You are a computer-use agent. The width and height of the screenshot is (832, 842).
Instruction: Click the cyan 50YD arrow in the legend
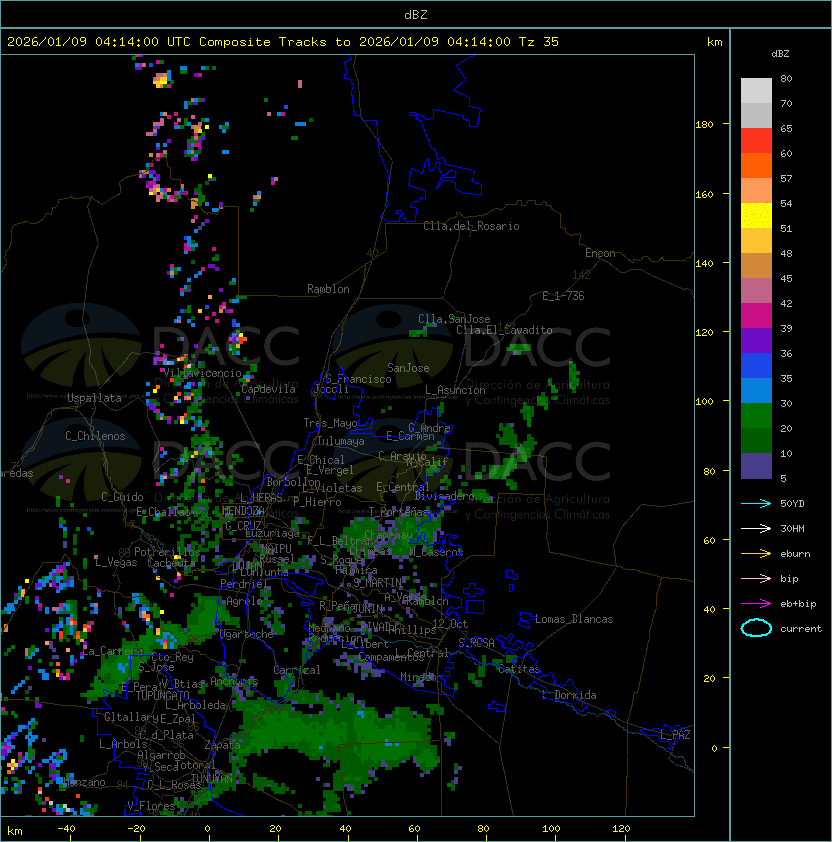[756, 503]
